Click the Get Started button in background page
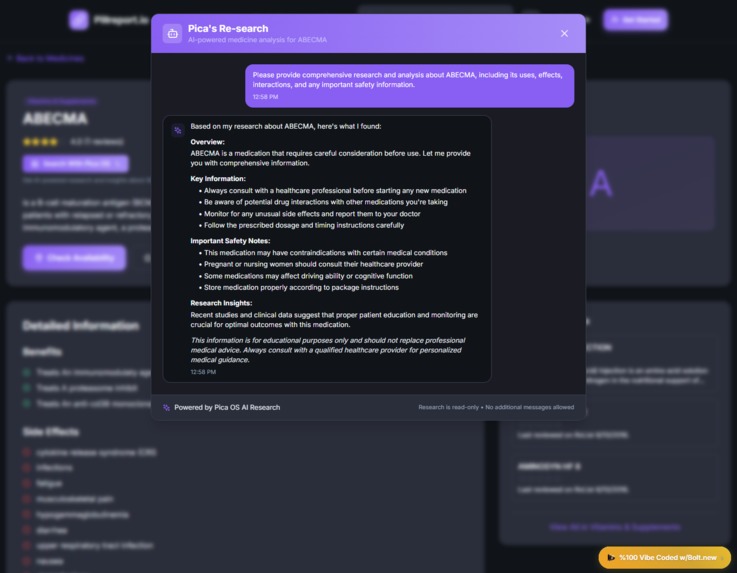737x573 pixels. point(635,20)
